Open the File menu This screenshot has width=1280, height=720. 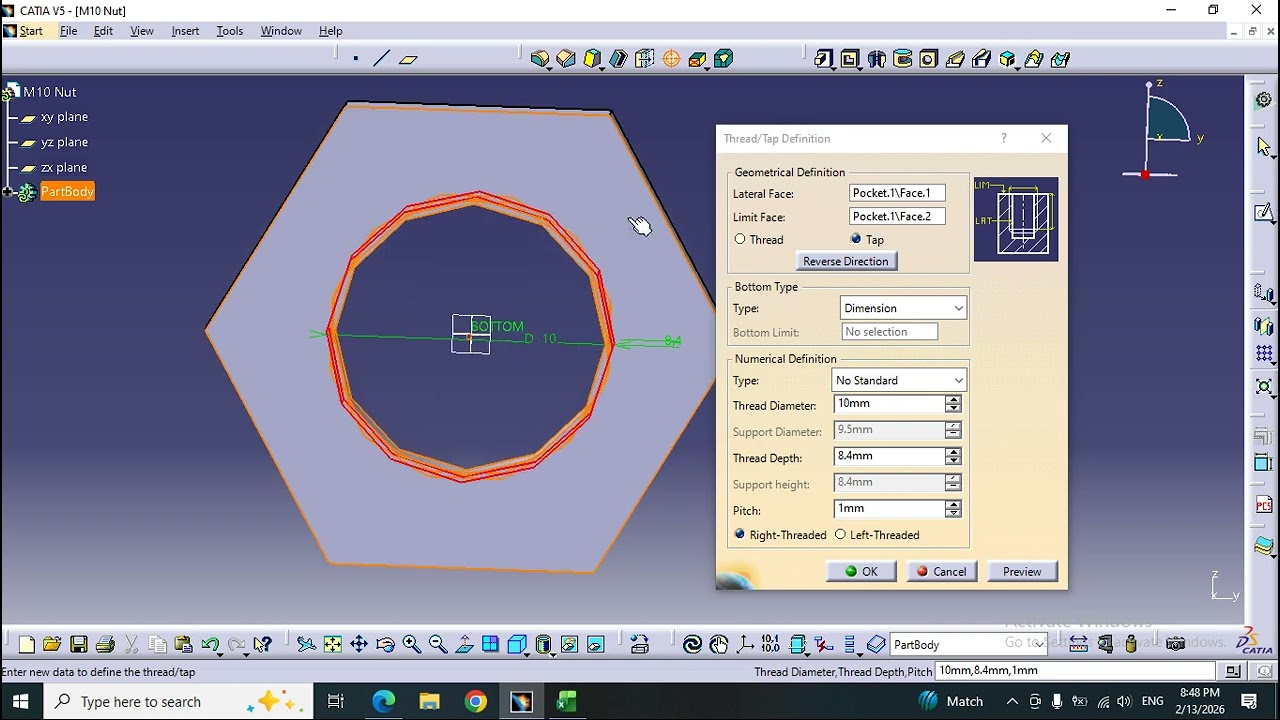click(69, 31)
